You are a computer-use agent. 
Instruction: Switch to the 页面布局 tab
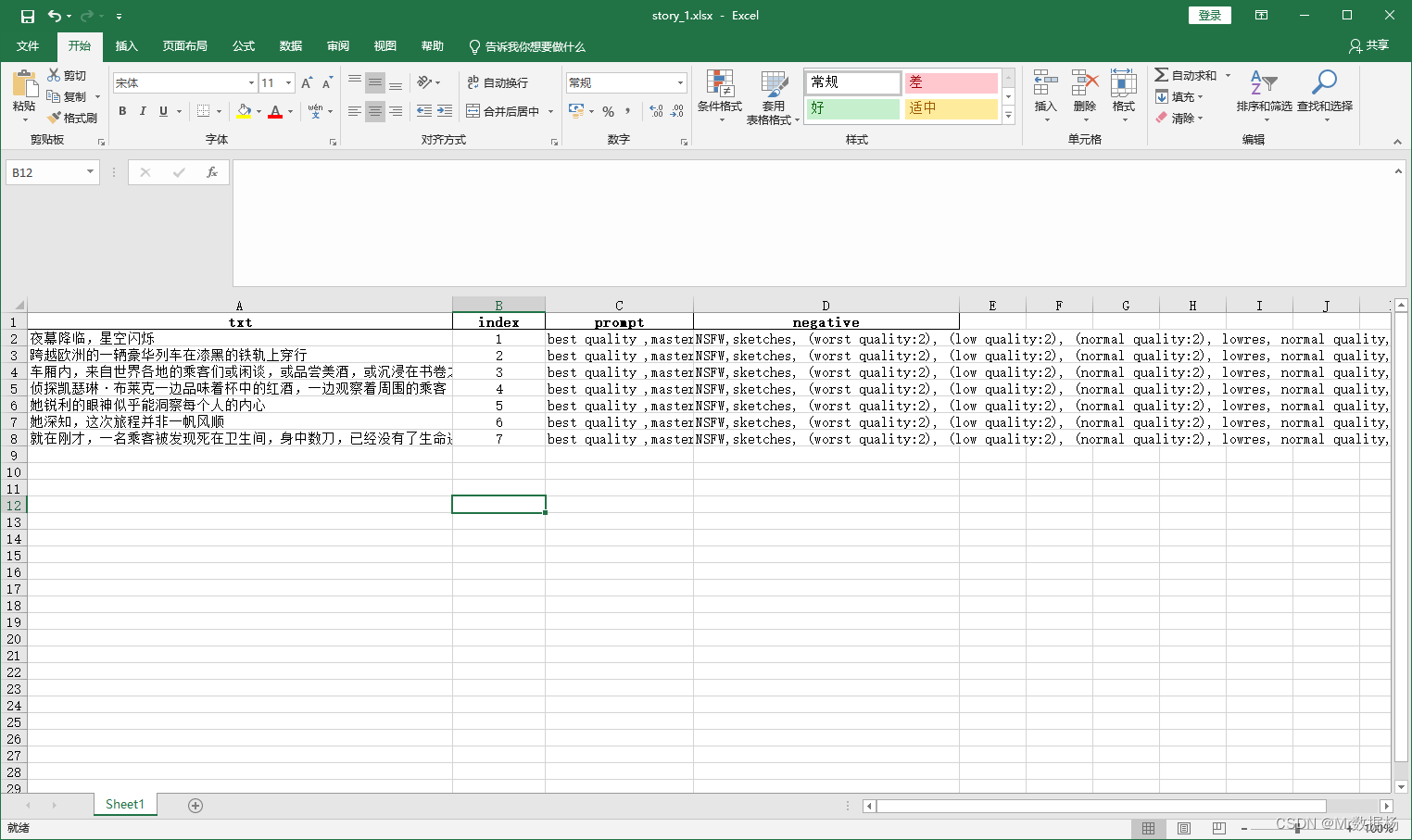coord(184,45)
